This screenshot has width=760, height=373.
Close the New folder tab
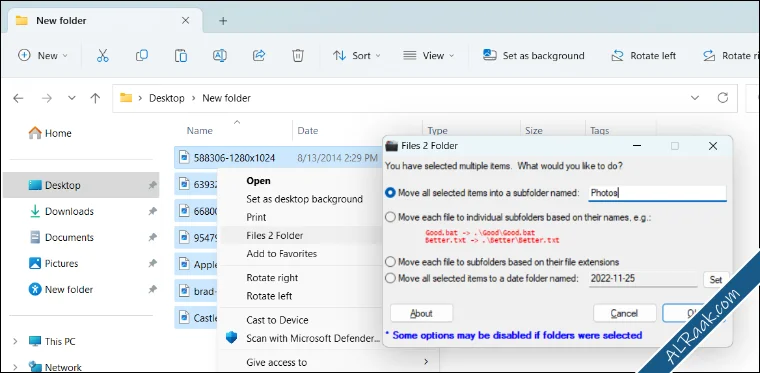[186, 21]
